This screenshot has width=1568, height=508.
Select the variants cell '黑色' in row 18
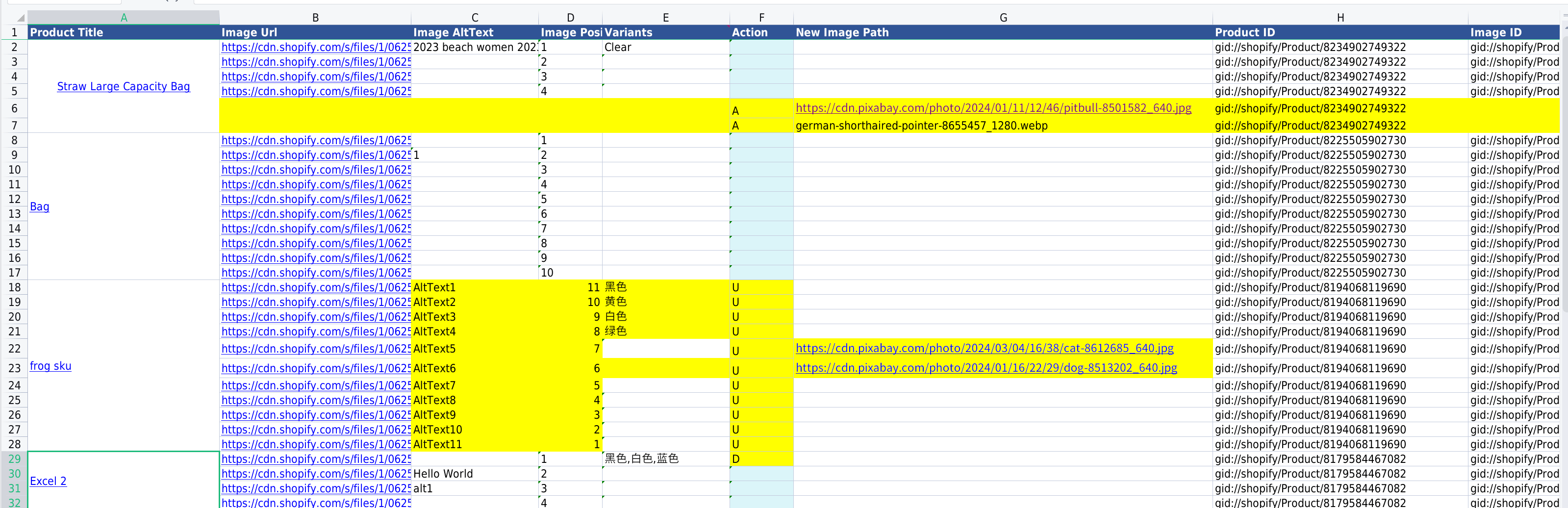(666, 287)
